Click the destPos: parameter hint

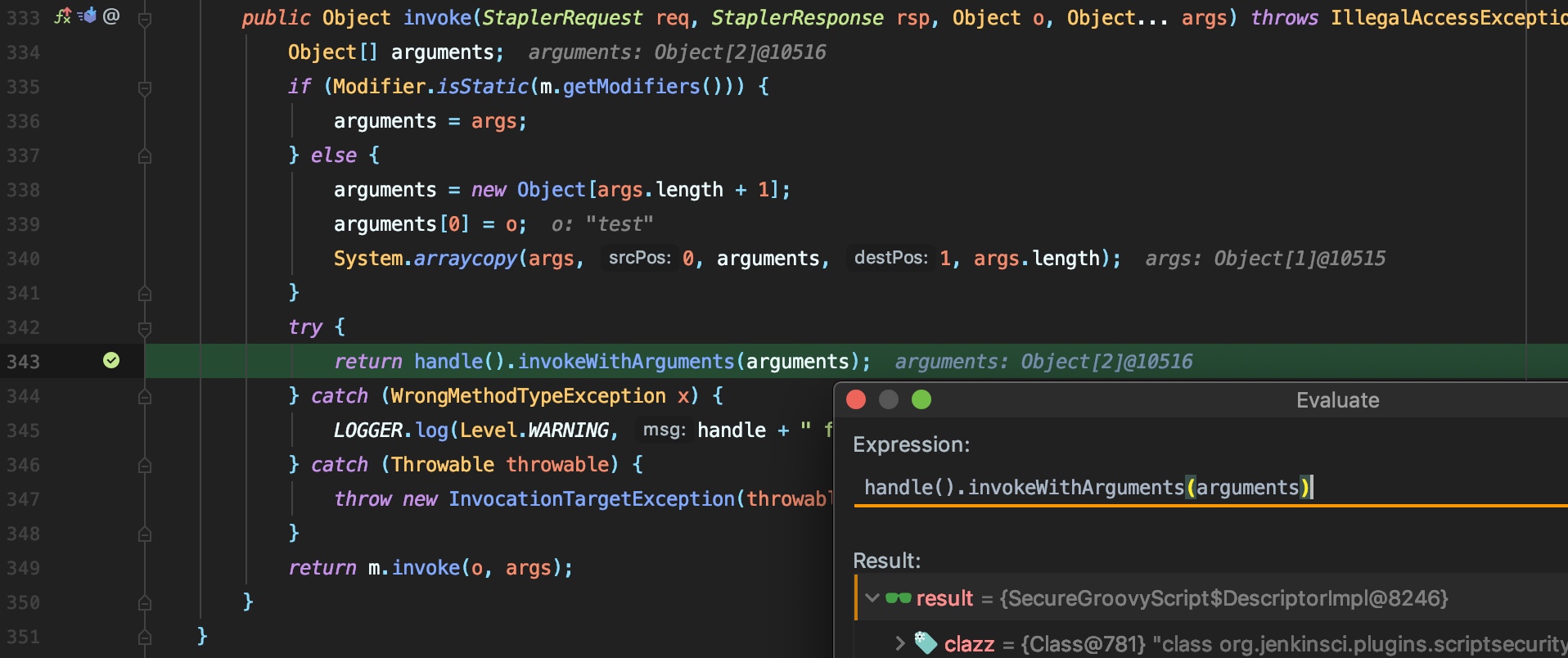point(891,258)
